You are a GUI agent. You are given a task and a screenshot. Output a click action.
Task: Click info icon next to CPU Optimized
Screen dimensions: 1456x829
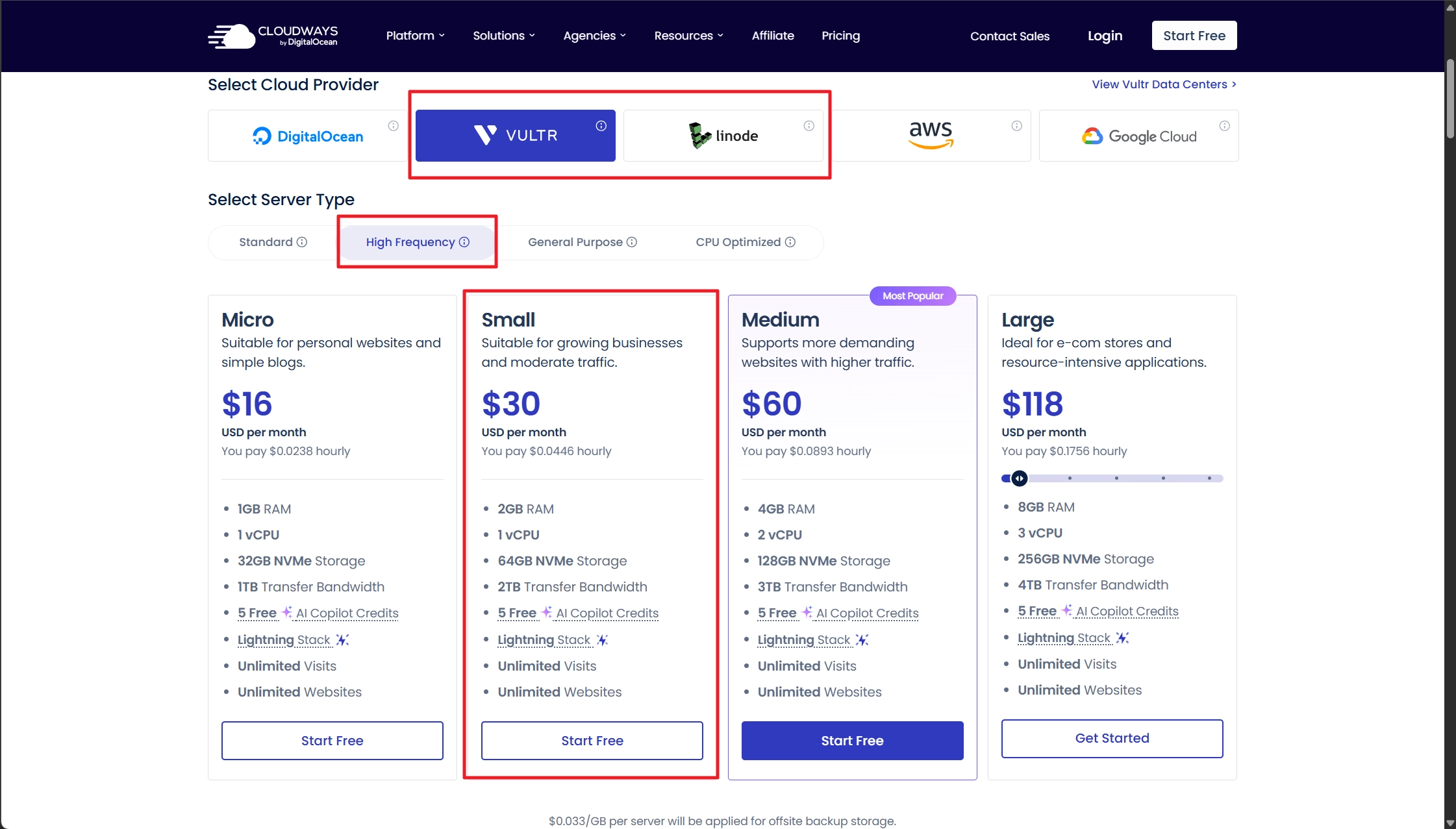click(x=790, y=242)
